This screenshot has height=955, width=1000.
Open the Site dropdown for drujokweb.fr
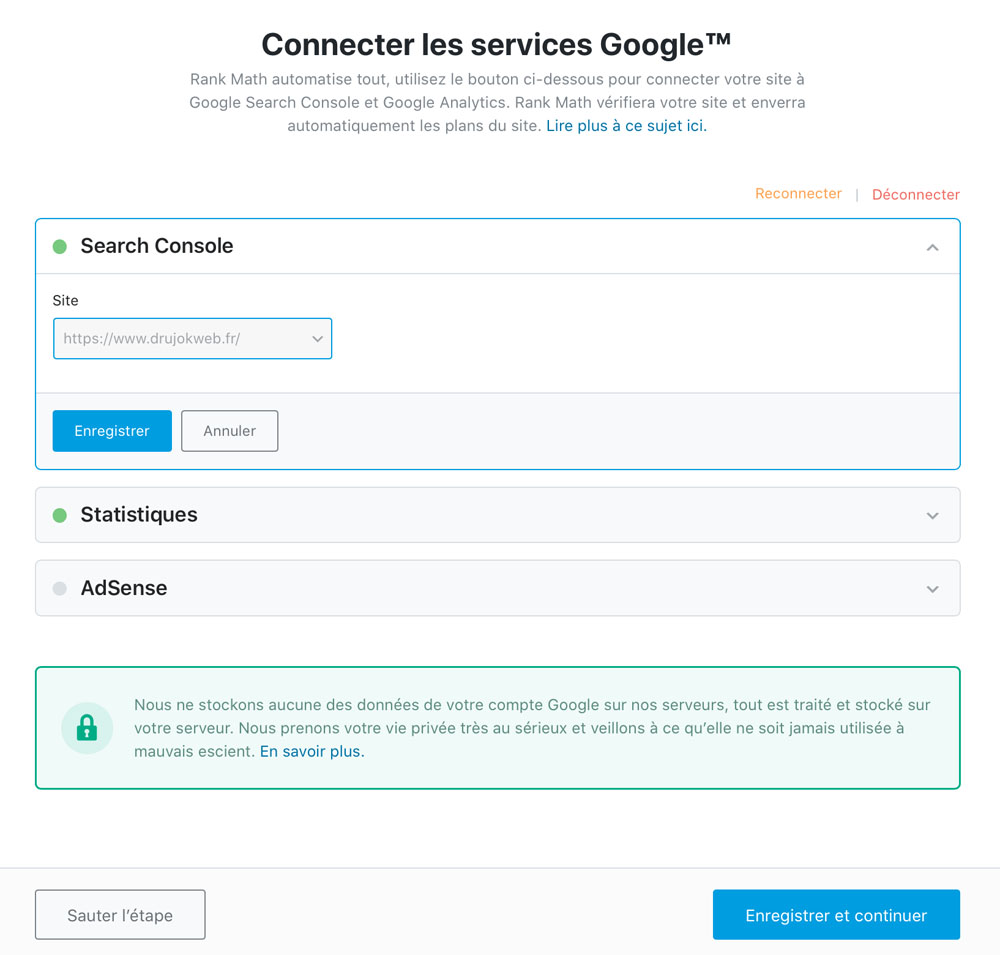pyautogui.click(x=192, y=338)
